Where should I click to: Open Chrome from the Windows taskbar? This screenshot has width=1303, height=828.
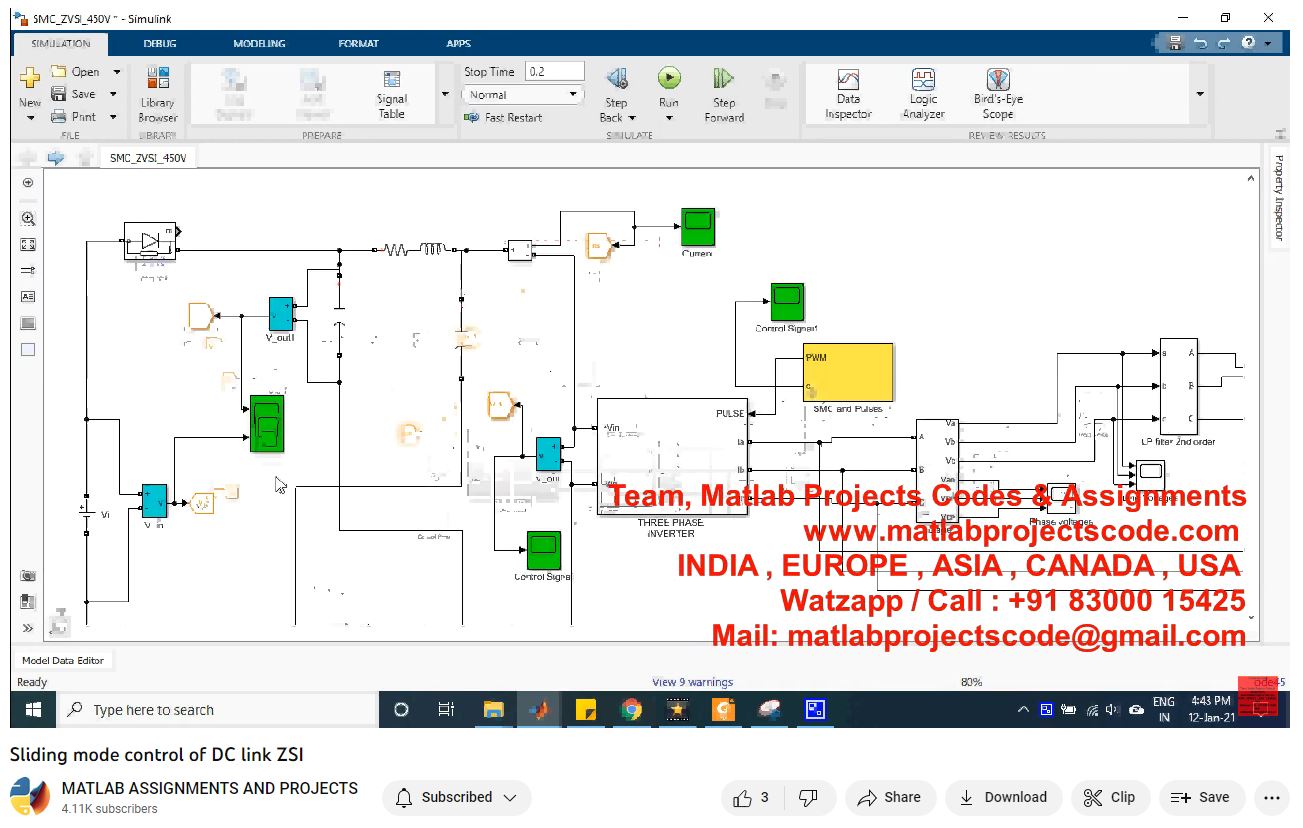(x=631, y=710)
